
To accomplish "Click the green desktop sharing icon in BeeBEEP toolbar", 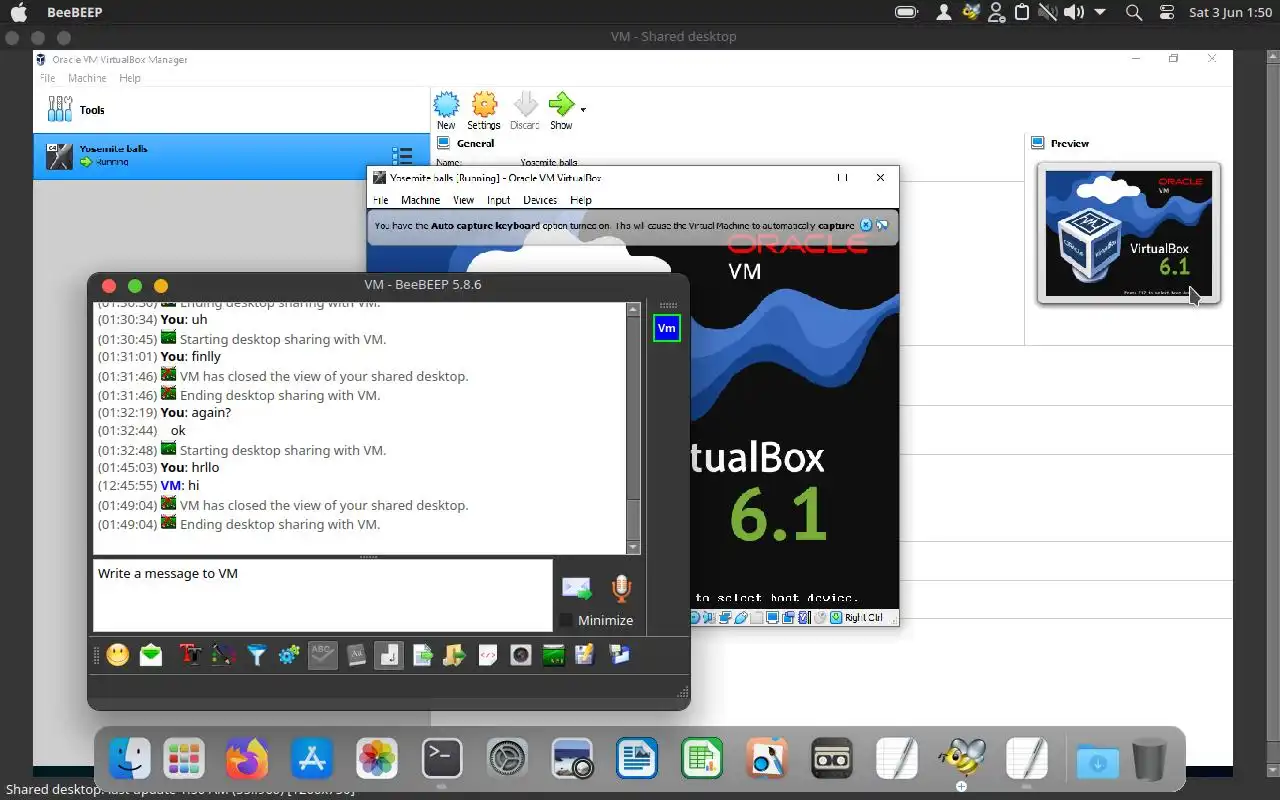I will pyautogui.click(x=553, y=655).
